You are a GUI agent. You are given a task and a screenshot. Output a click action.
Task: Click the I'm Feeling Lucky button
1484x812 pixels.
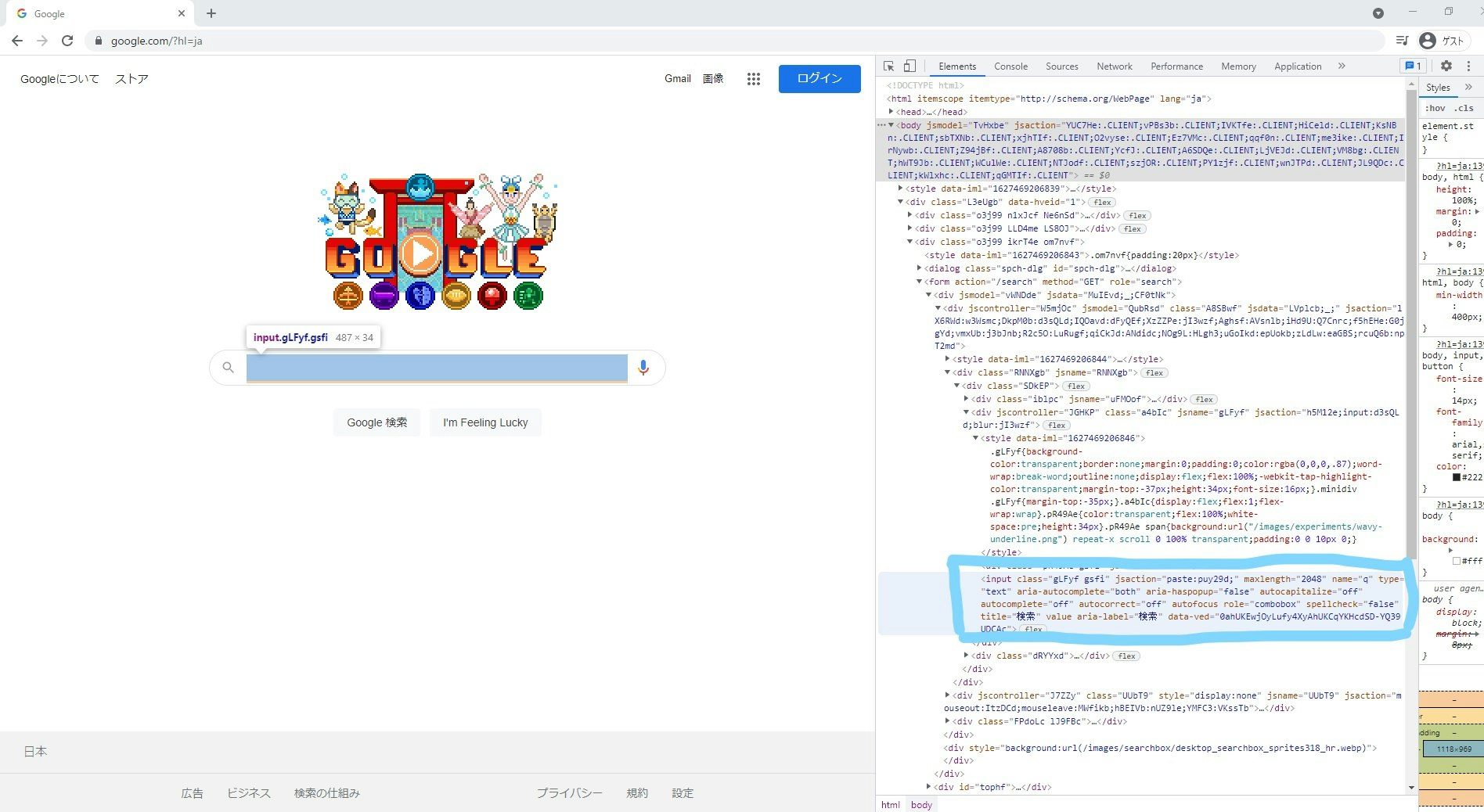pyautogui.click(x=485, y=422)
